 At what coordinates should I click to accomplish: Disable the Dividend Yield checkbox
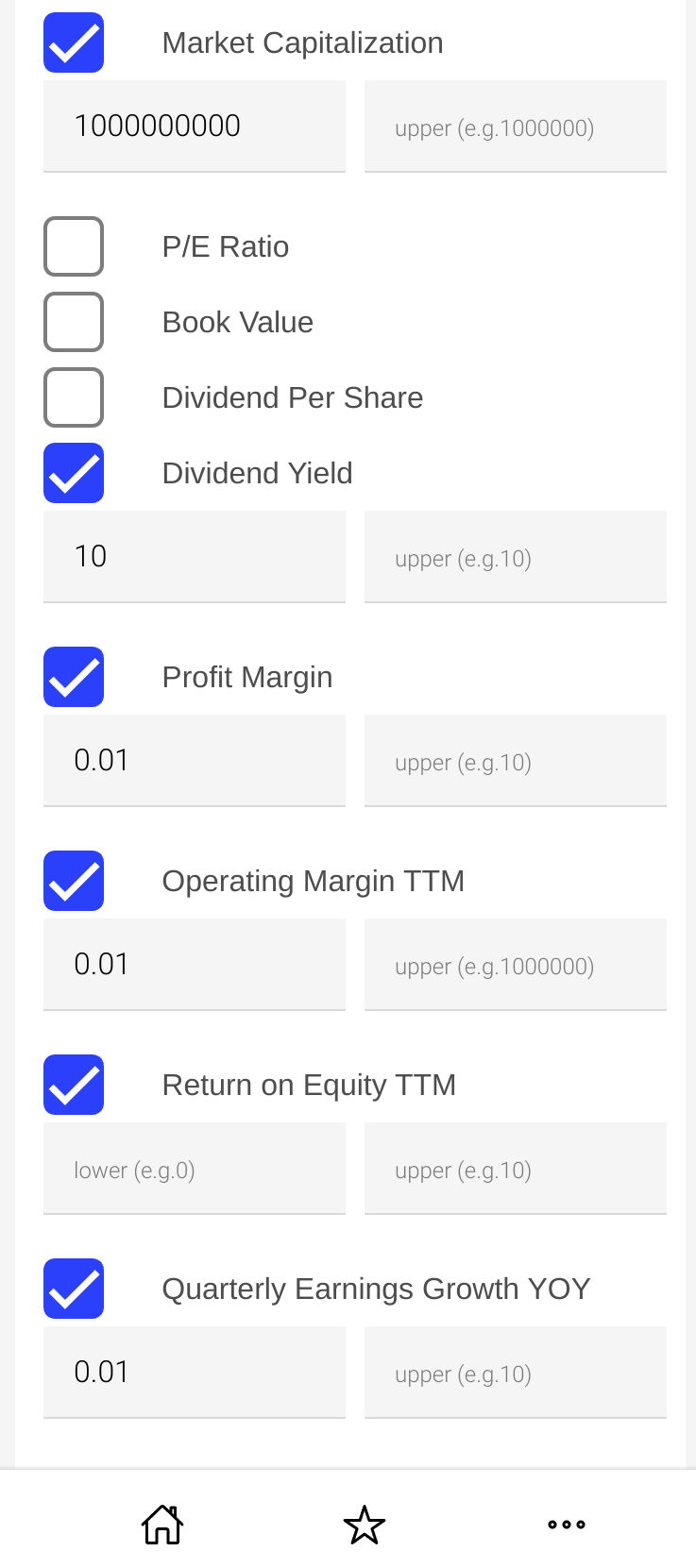pyautogui.click(x=74, y=473)
